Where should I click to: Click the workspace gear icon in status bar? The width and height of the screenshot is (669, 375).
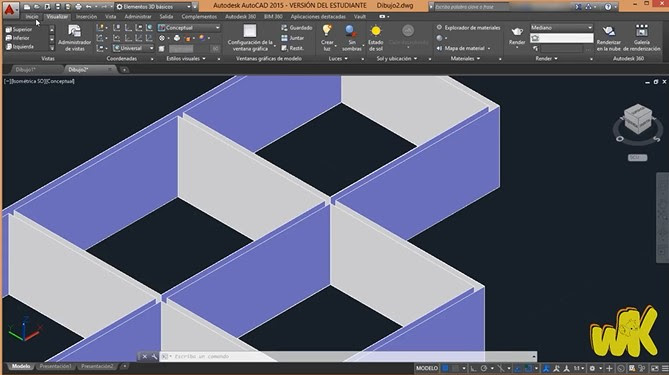tap(592, 368)
